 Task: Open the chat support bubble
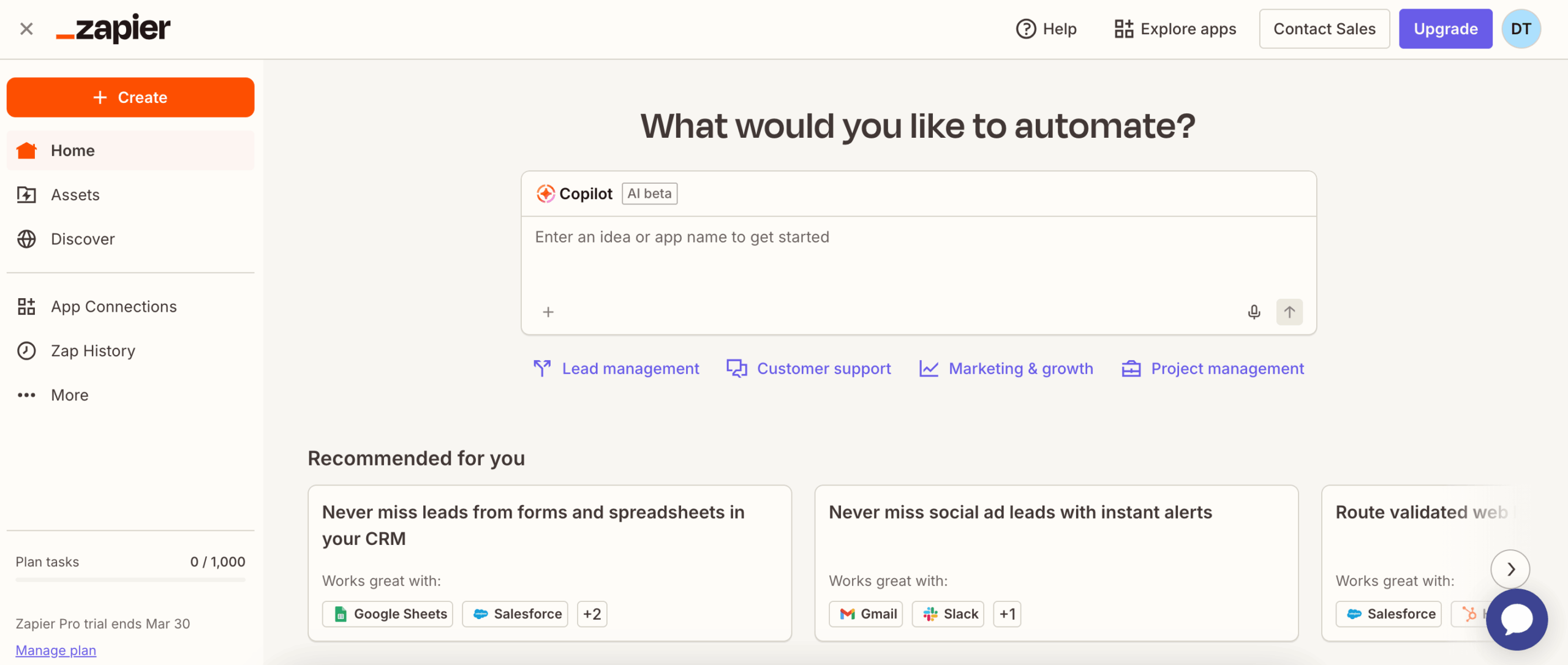pyautogui.click(x=1516, y=619)
